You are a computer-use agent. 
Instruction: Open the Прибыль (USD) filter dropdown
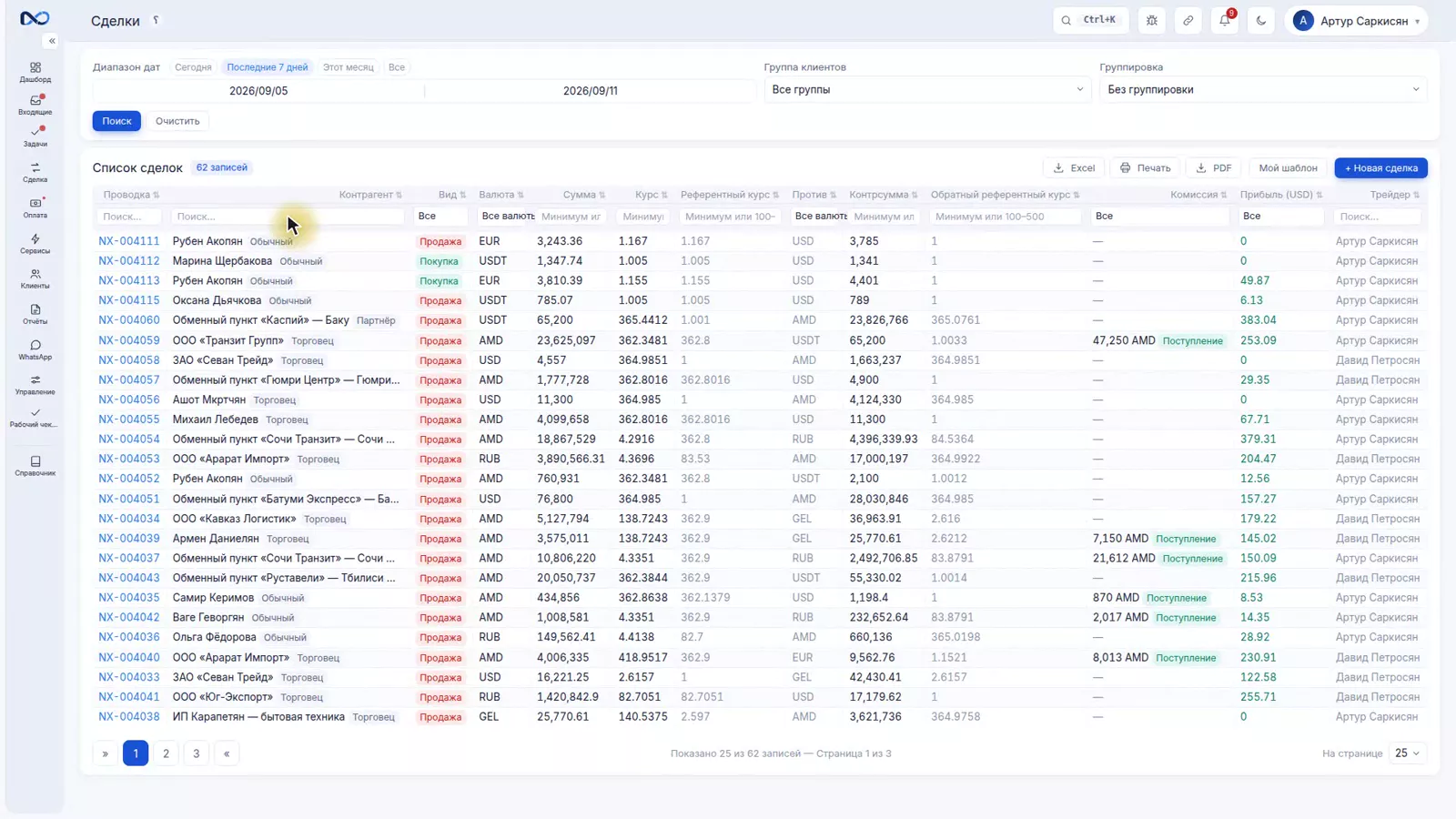1280,217
